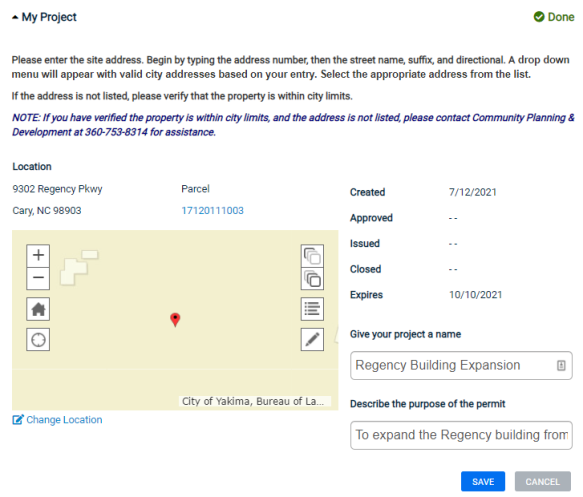This screenshot has width=583, height=497.
Task: Open the Change Location link
Action: click(x=64, y=420)
